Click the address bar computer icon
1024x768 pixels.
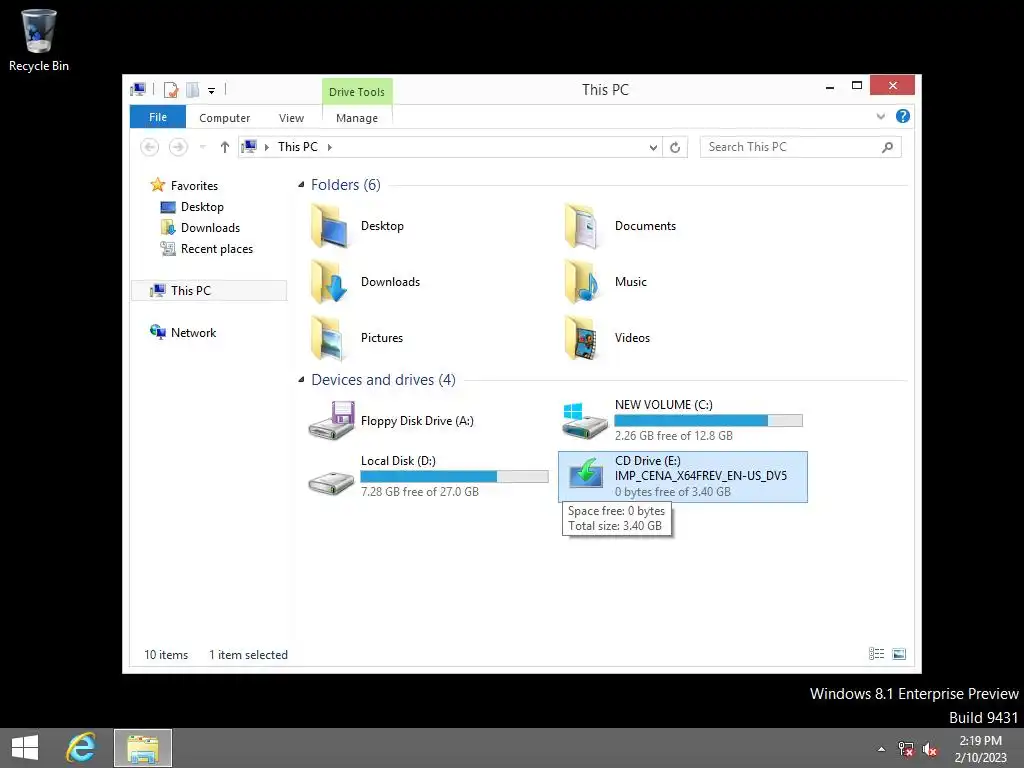click(x=249, y=146)
